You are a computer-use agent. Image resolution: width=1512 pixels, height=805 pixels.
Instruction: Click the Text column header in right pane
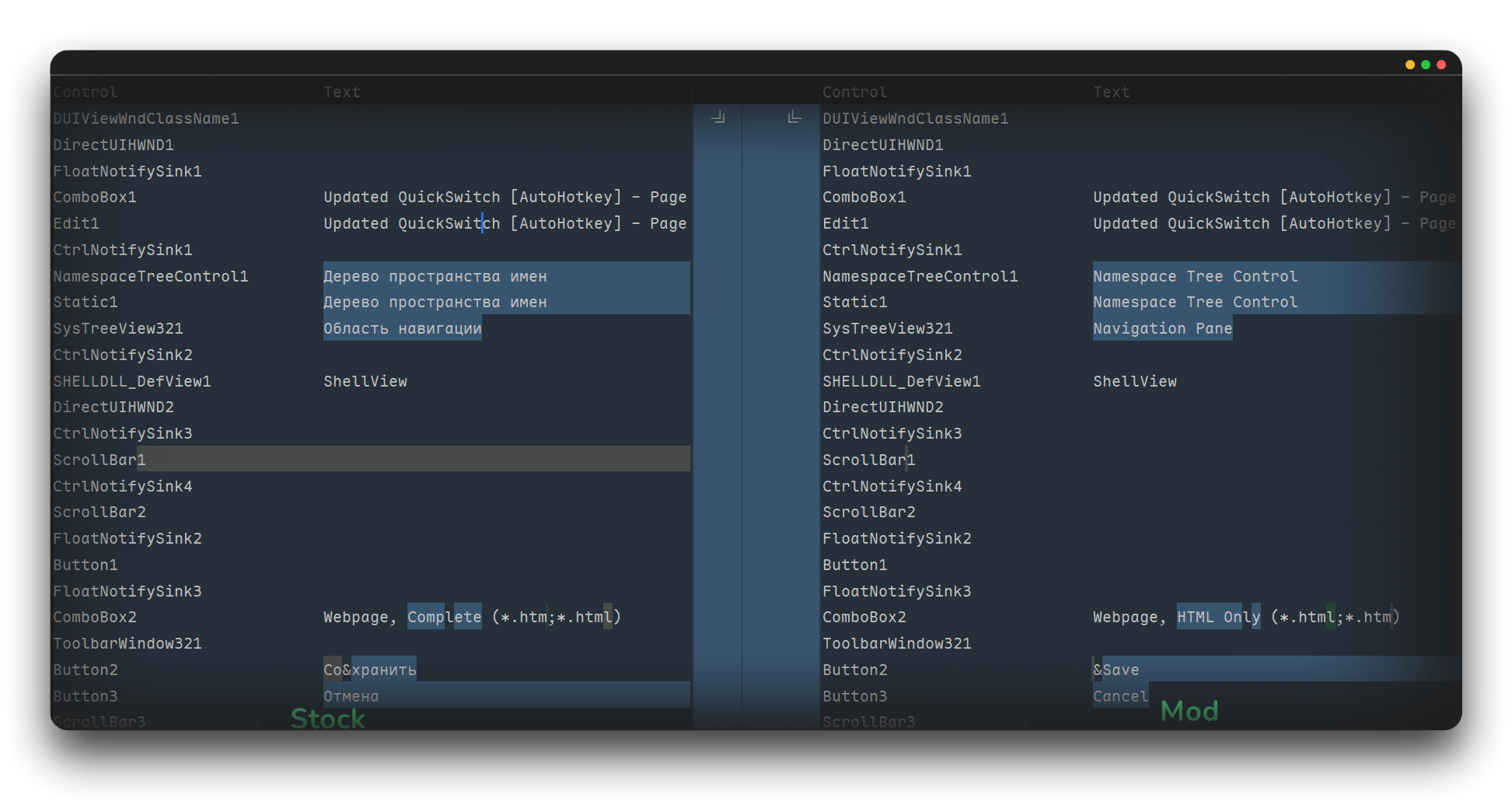(x=1111, y=92)
